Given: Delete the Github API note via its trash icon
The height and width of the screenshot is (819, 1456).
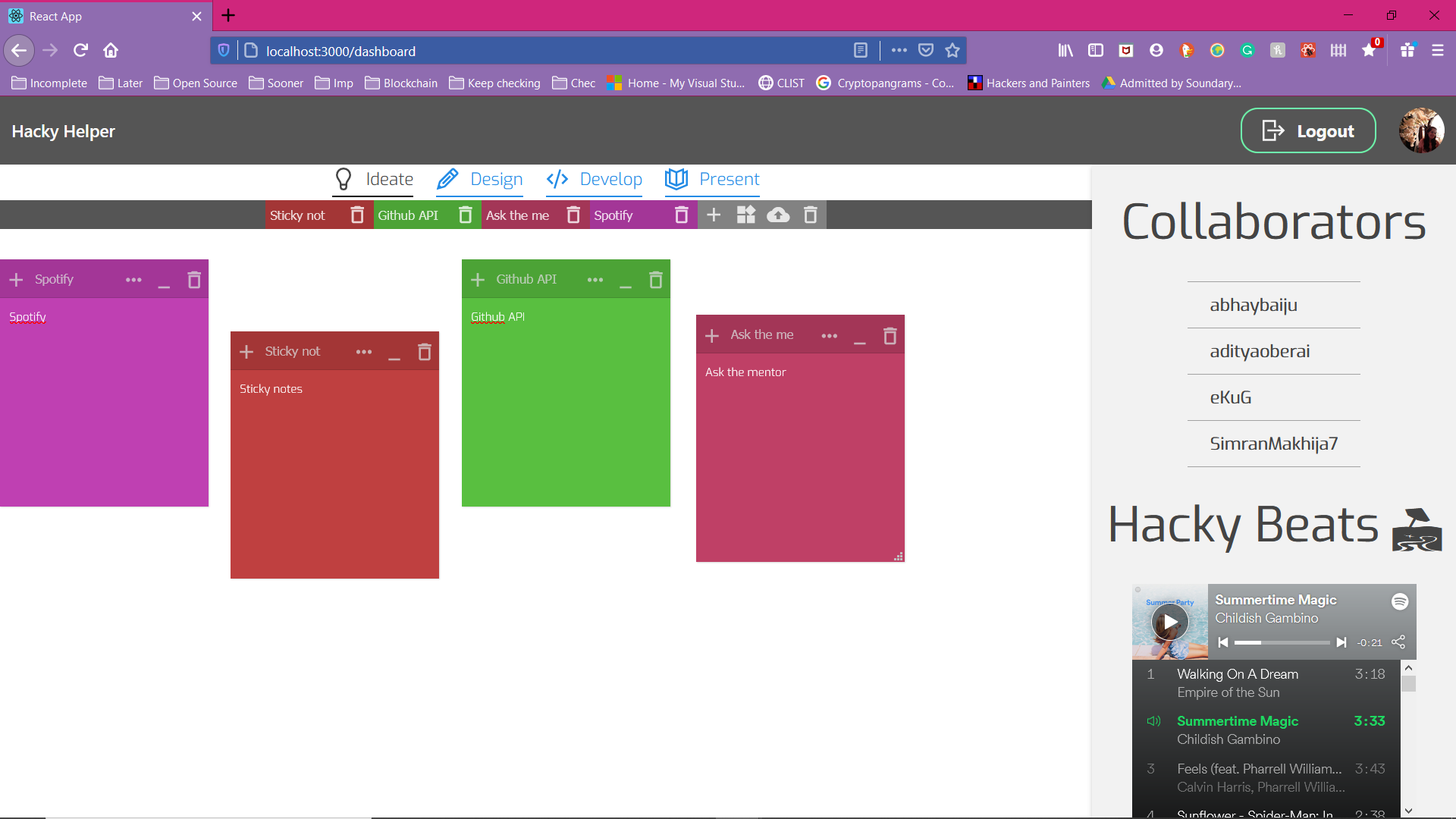Looking at the screenshot, I should [x=656, y=280].
